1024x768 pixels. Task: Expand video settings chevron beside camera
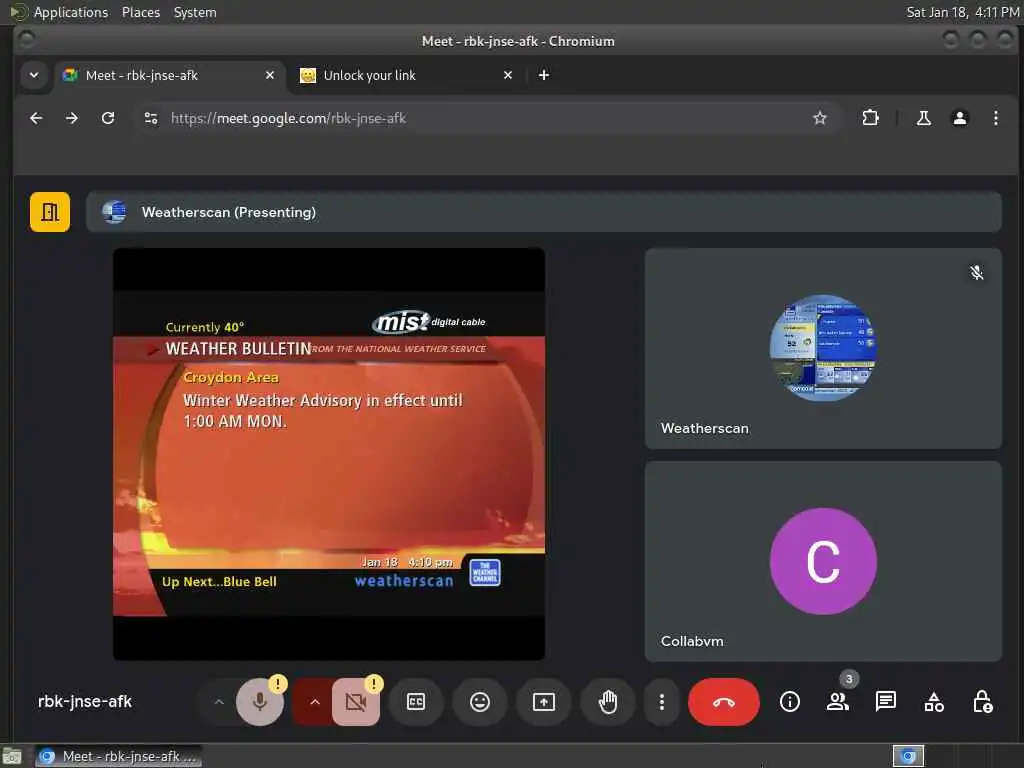pyautogui.click(x=315, y=702)
